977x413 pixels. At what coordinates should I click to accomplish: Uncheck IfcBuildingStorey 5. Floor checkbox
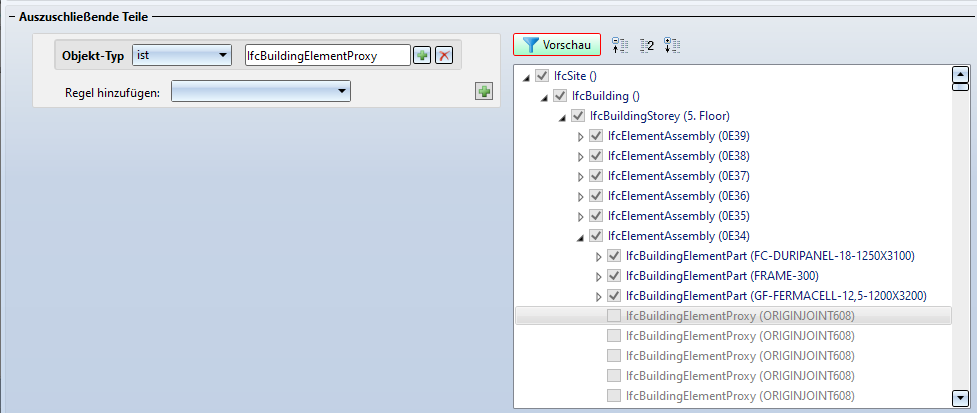pos(578,116)
